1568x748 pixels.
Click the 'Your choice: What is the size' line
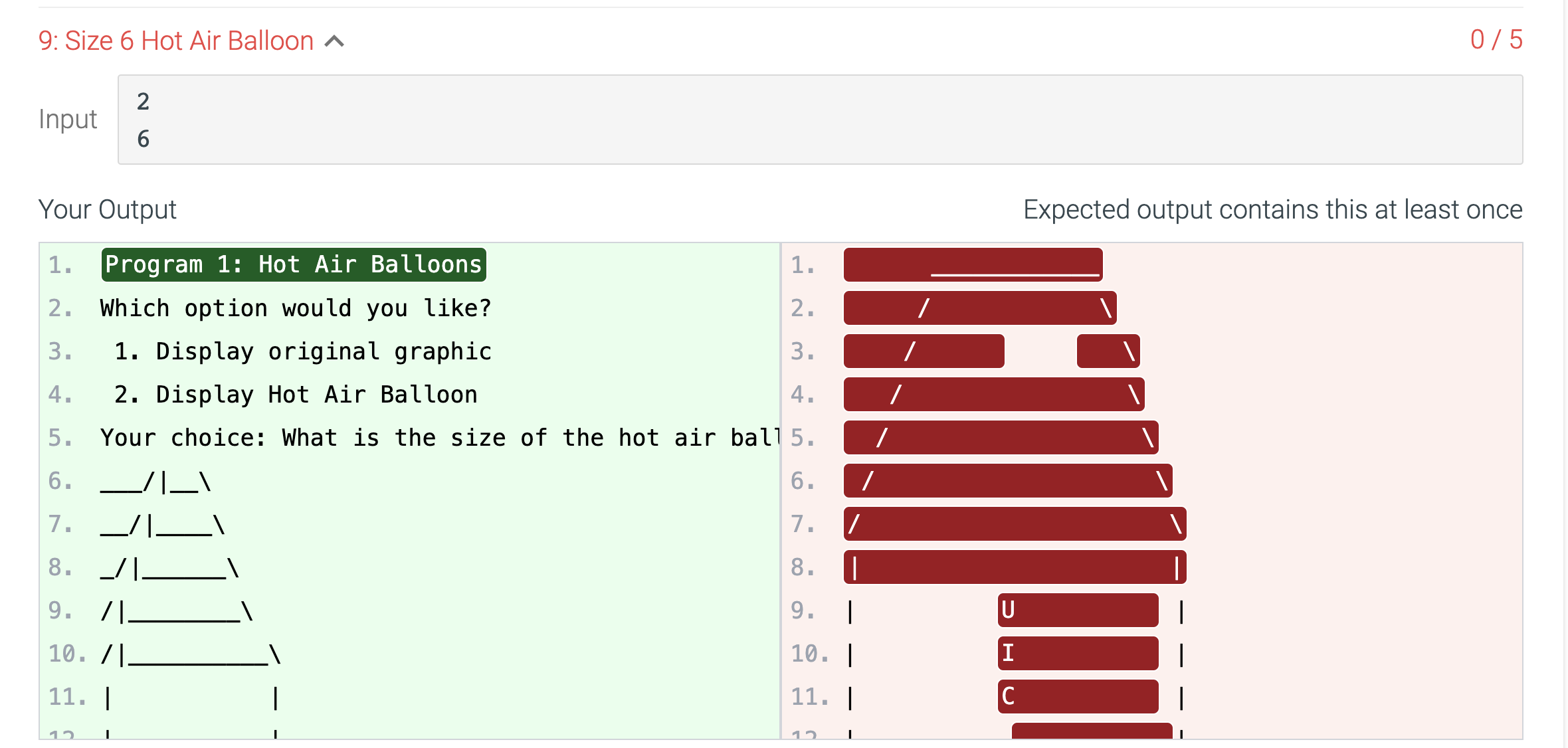439,438
